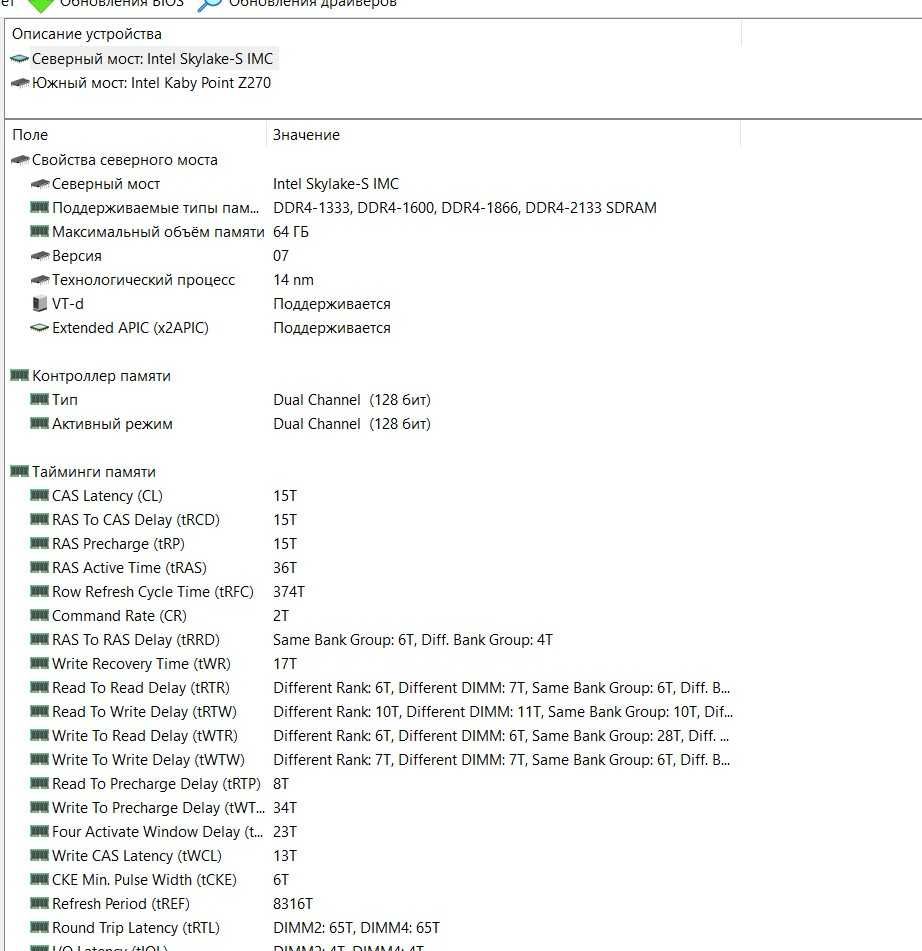Select Южный мост: Intel Kaby Point Z270 device

coord(152,83)
